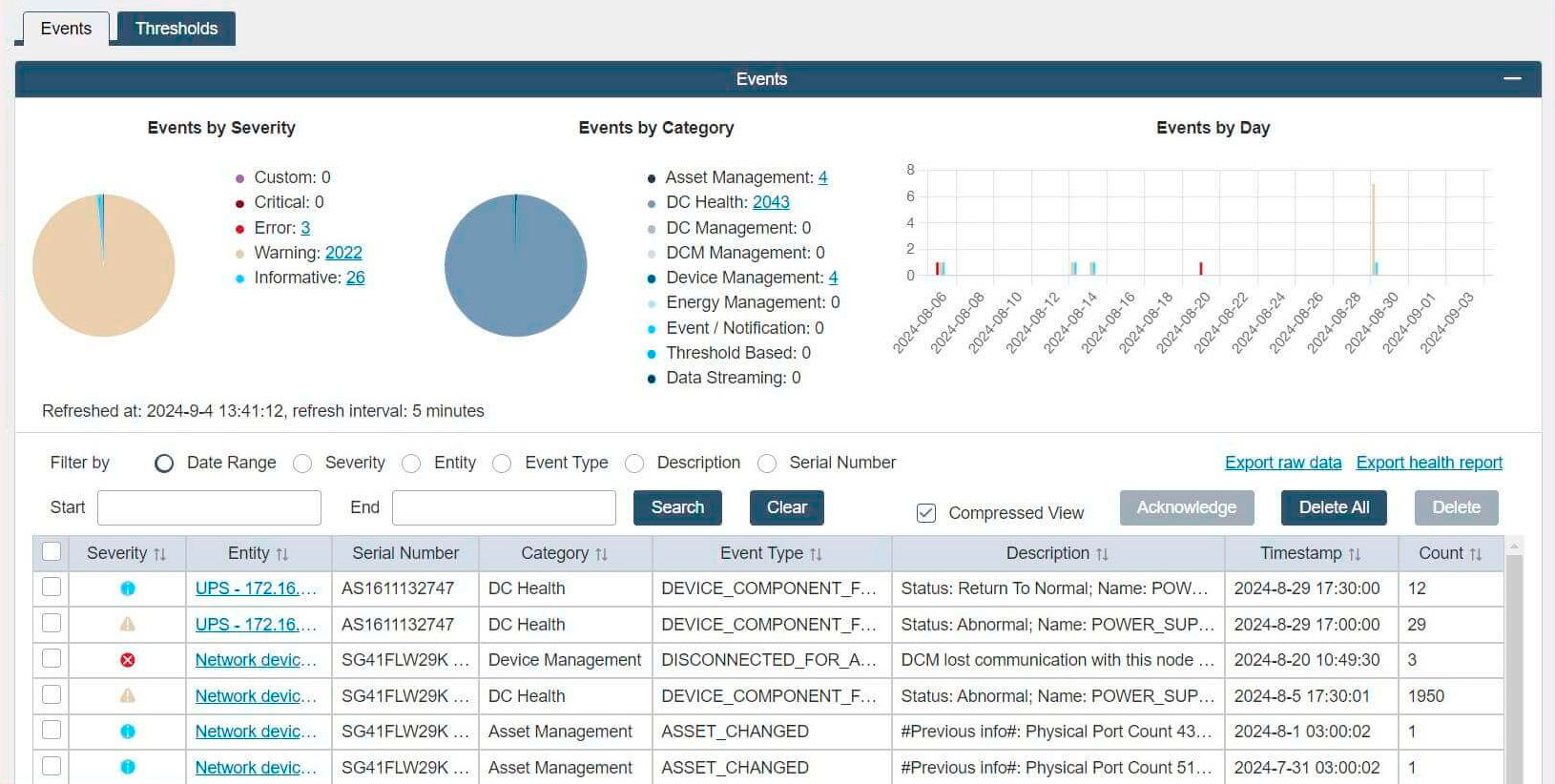Open Device Management count 4 link
Screen dimensions: 1555x784
click(x=834, y=278)
